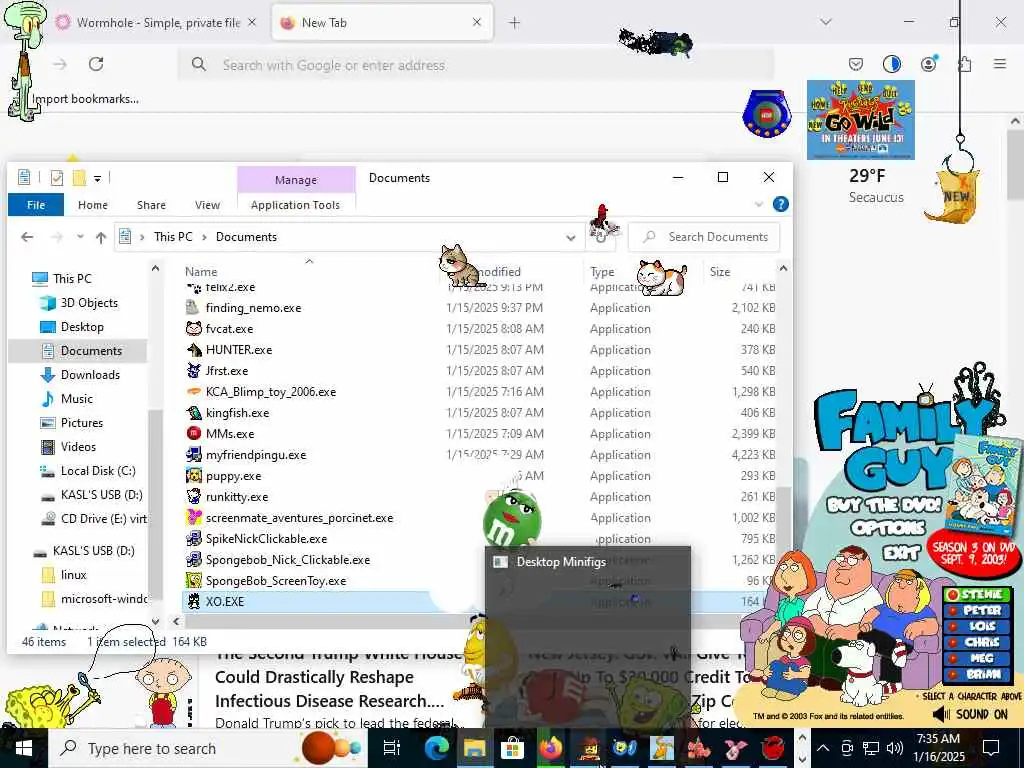Click the taskbar search box
1024x768 pixels.
coord(207,748)
